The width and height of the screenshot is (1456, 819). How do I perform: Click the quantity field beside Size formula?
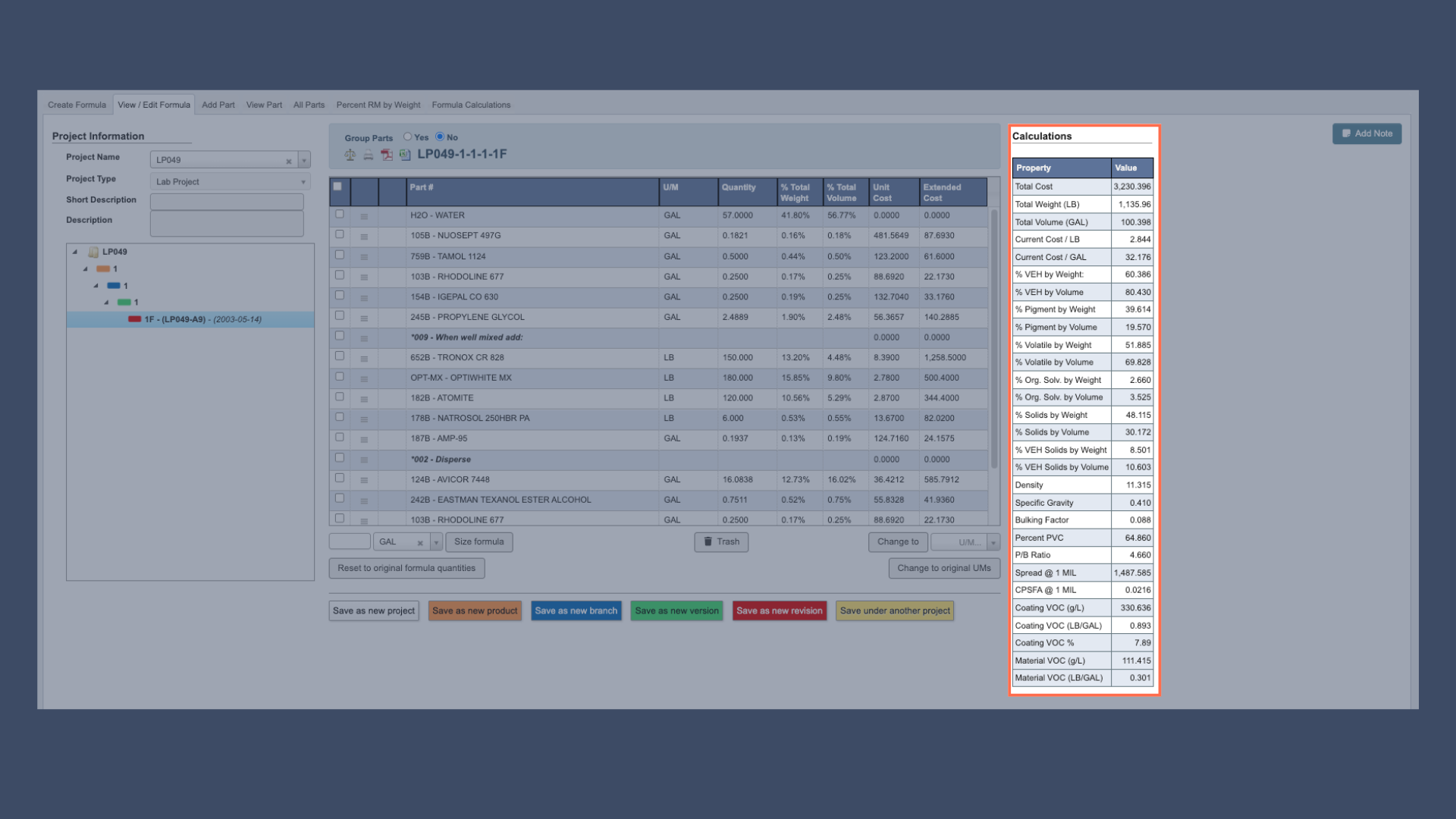tap(350, 541)
